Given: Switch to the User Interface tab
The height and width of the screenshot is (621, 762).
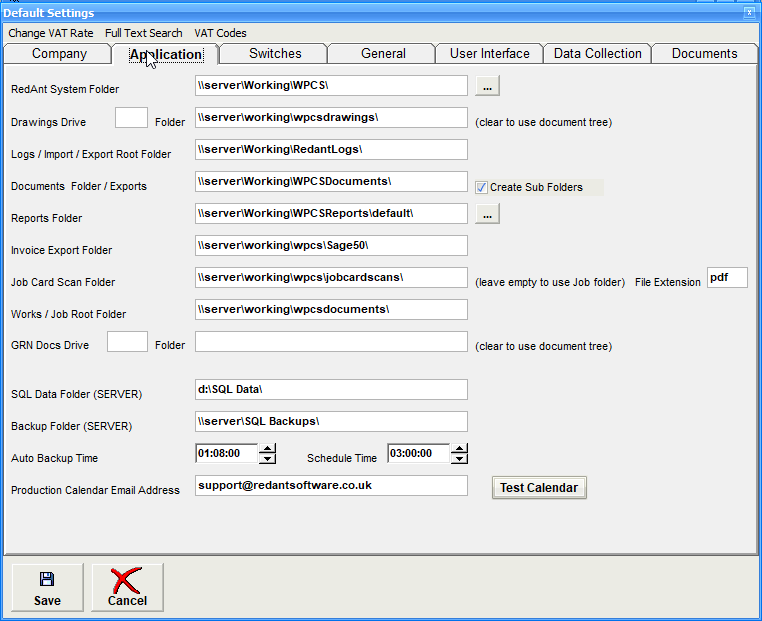Looking at the screenshot, I should tap(490, 54).
